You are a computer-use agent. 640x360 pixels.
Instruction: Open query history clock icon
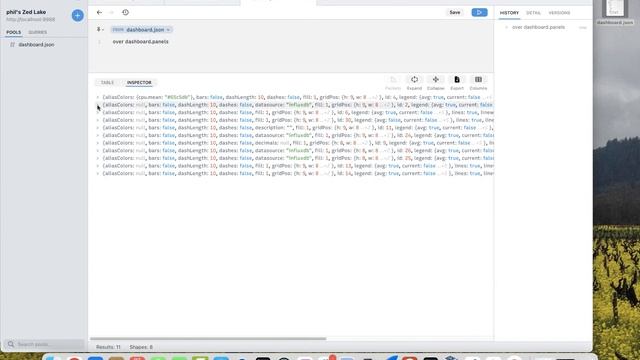[x=125, y=13]
